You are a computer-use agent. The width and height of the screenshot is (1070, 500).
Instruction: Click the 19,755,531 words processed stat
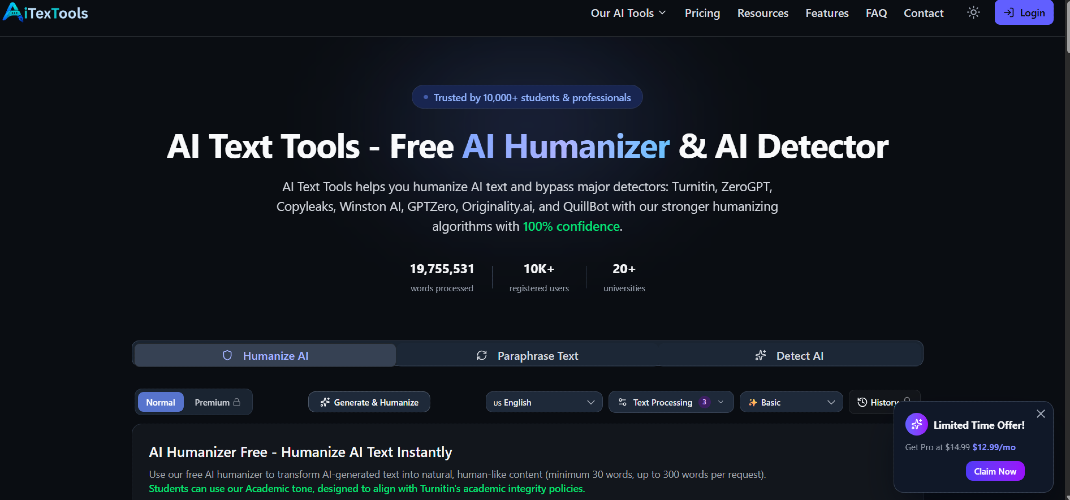[442, 278]
